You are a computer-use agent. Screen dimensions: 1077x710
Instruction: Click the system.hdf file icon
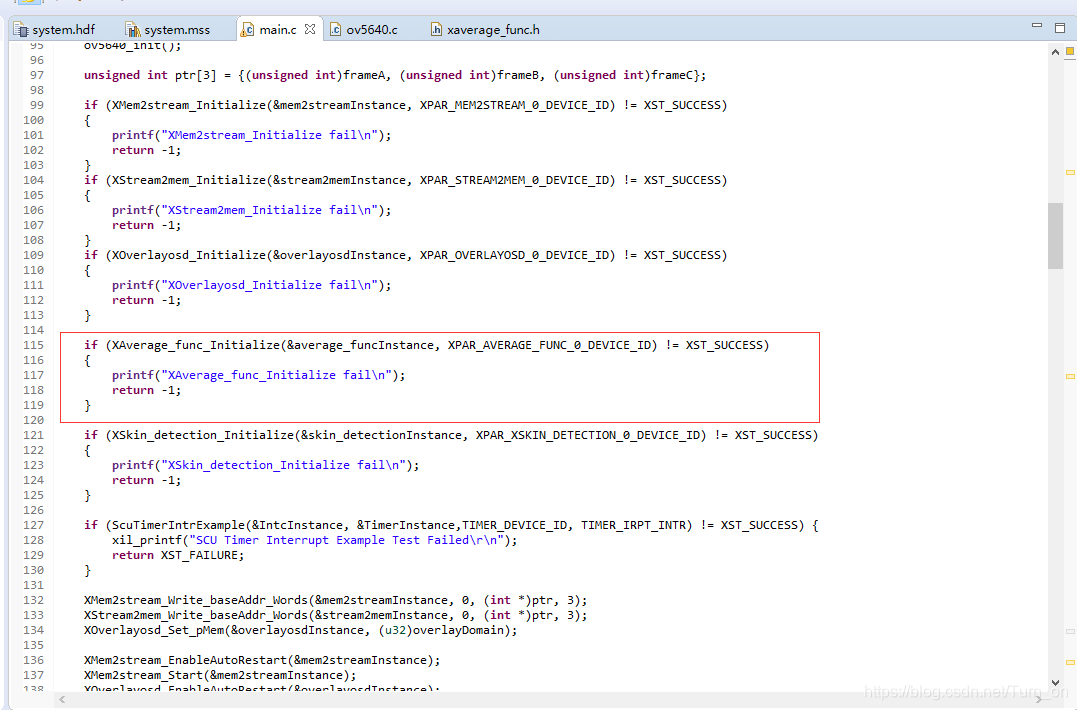(x=21, y=30)
